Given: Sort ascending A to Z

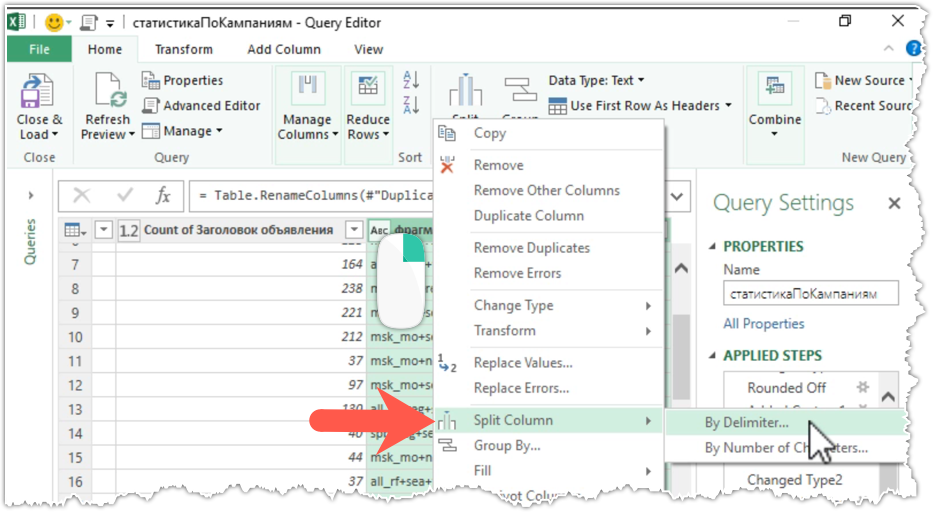Looking at the screenshot, I should pyautogui.click(x=411, y=79).
